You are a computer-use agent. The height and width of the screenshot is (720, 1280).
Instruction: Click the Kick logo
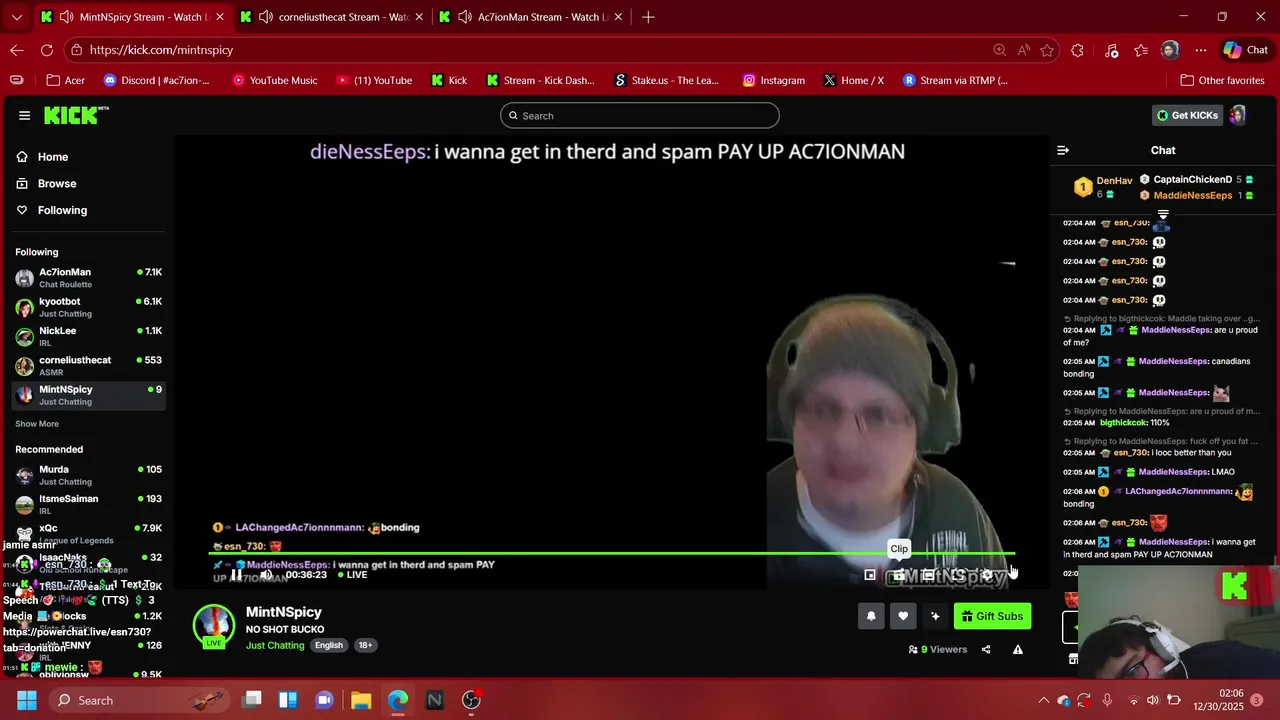(76, 115)
